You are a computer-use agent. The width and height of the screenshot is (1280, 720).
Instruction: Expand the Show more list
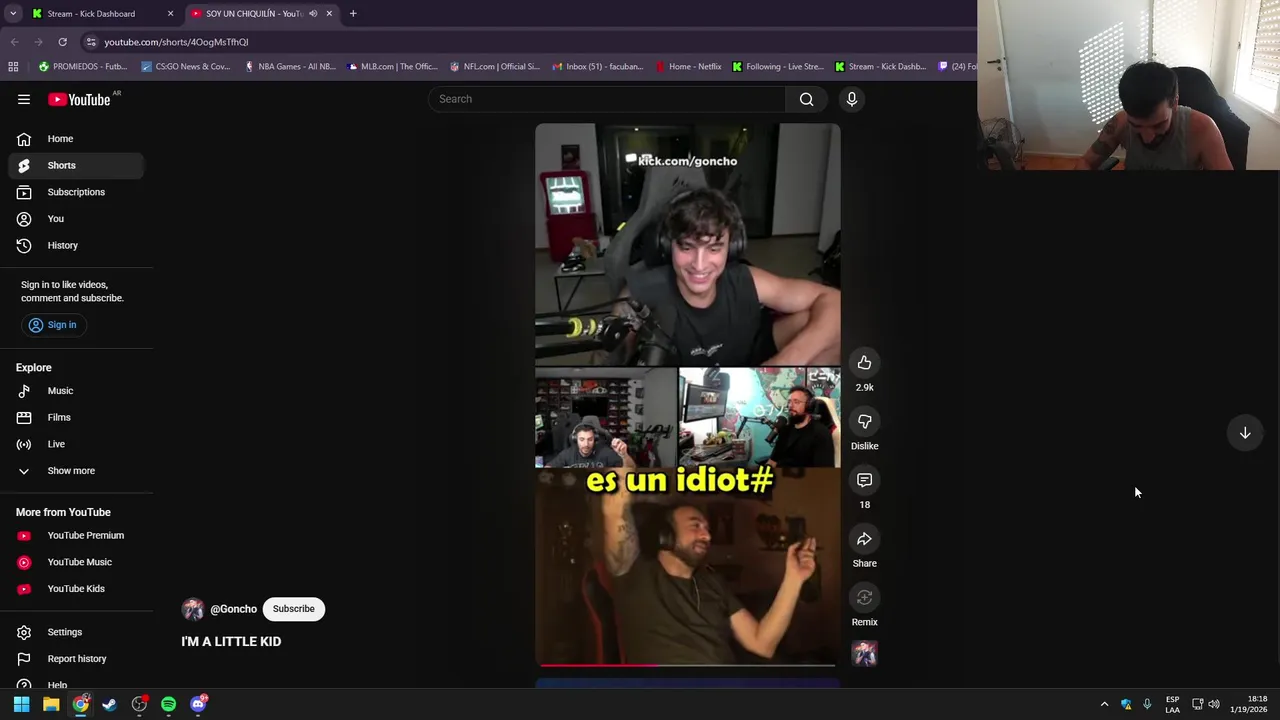coord(76,471)
